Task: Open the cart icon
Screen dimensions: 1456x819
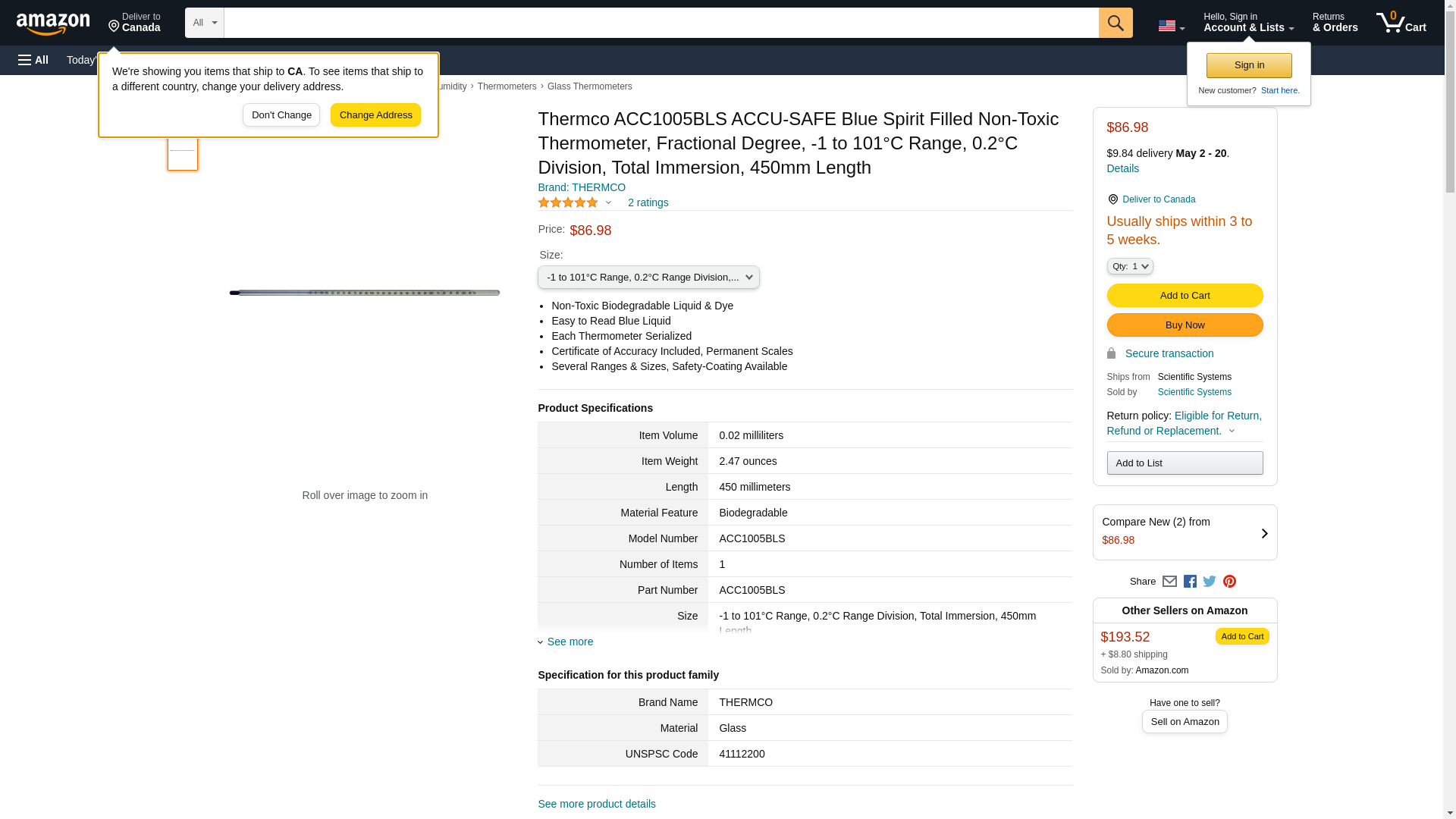Action: tap(1401, 23)
